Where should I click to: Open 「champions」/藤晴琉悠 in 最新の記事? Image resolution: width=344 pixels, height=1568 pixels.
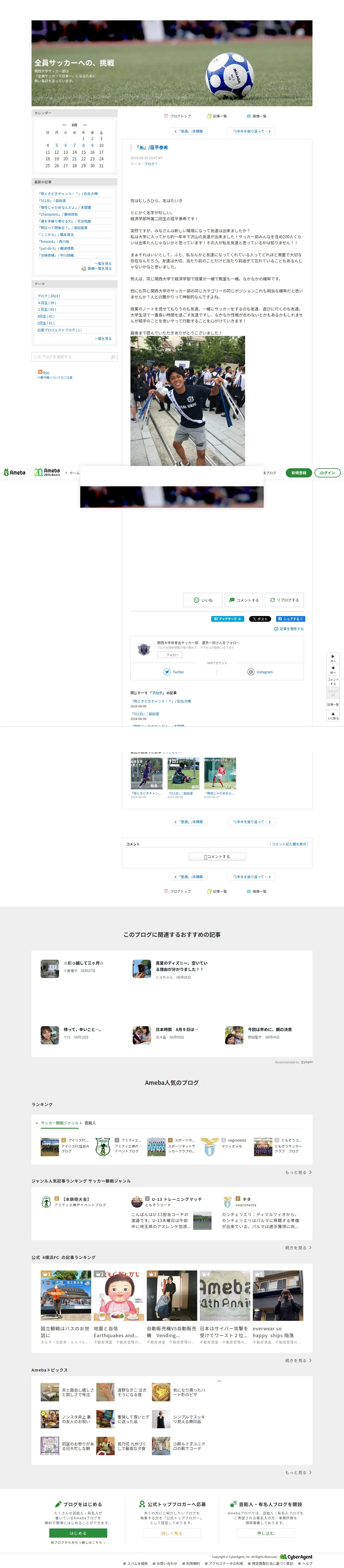click(58, 214)
